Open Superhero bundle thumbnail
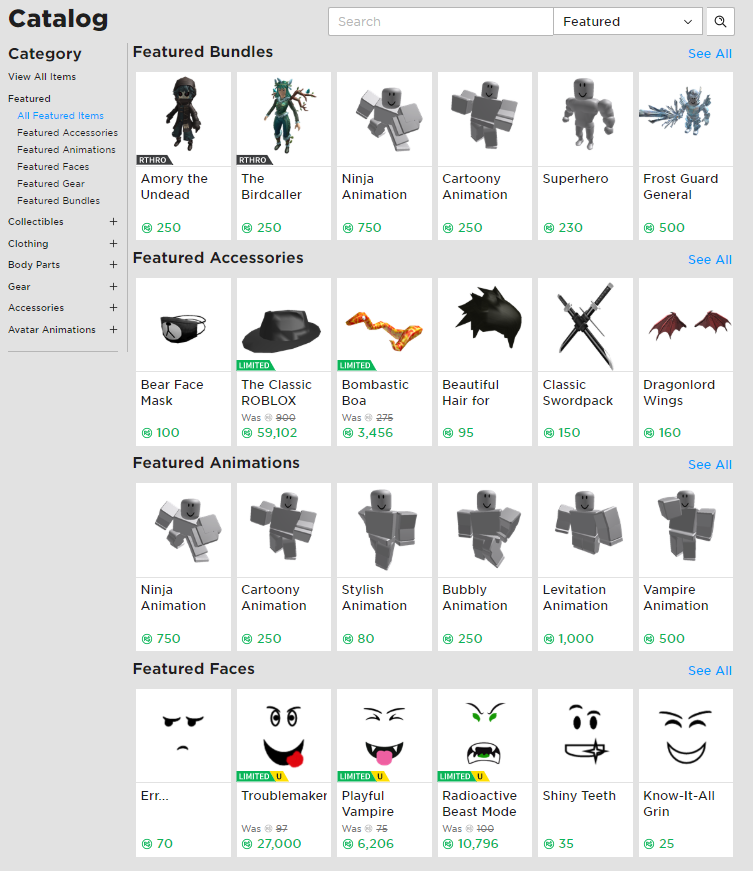Image resolution: width=753 pixels, height=871 pixels. pos(585,119)
